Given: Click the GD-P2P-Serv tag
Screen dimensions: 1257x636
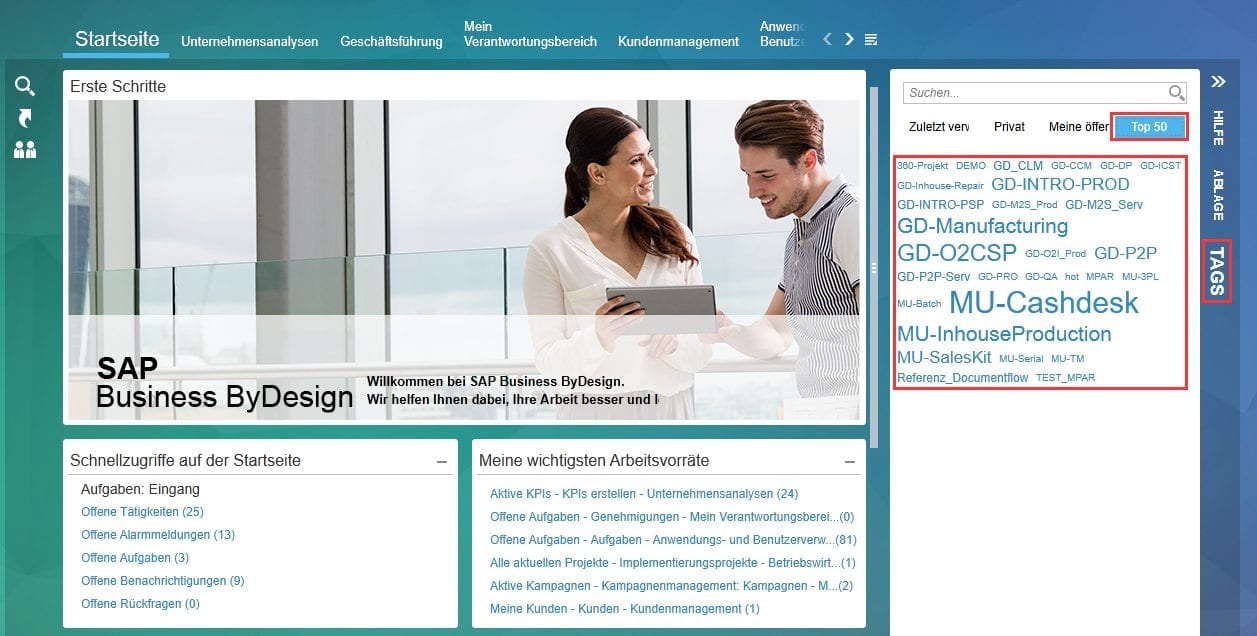Looking at the screenshot, I should (934, 277).
